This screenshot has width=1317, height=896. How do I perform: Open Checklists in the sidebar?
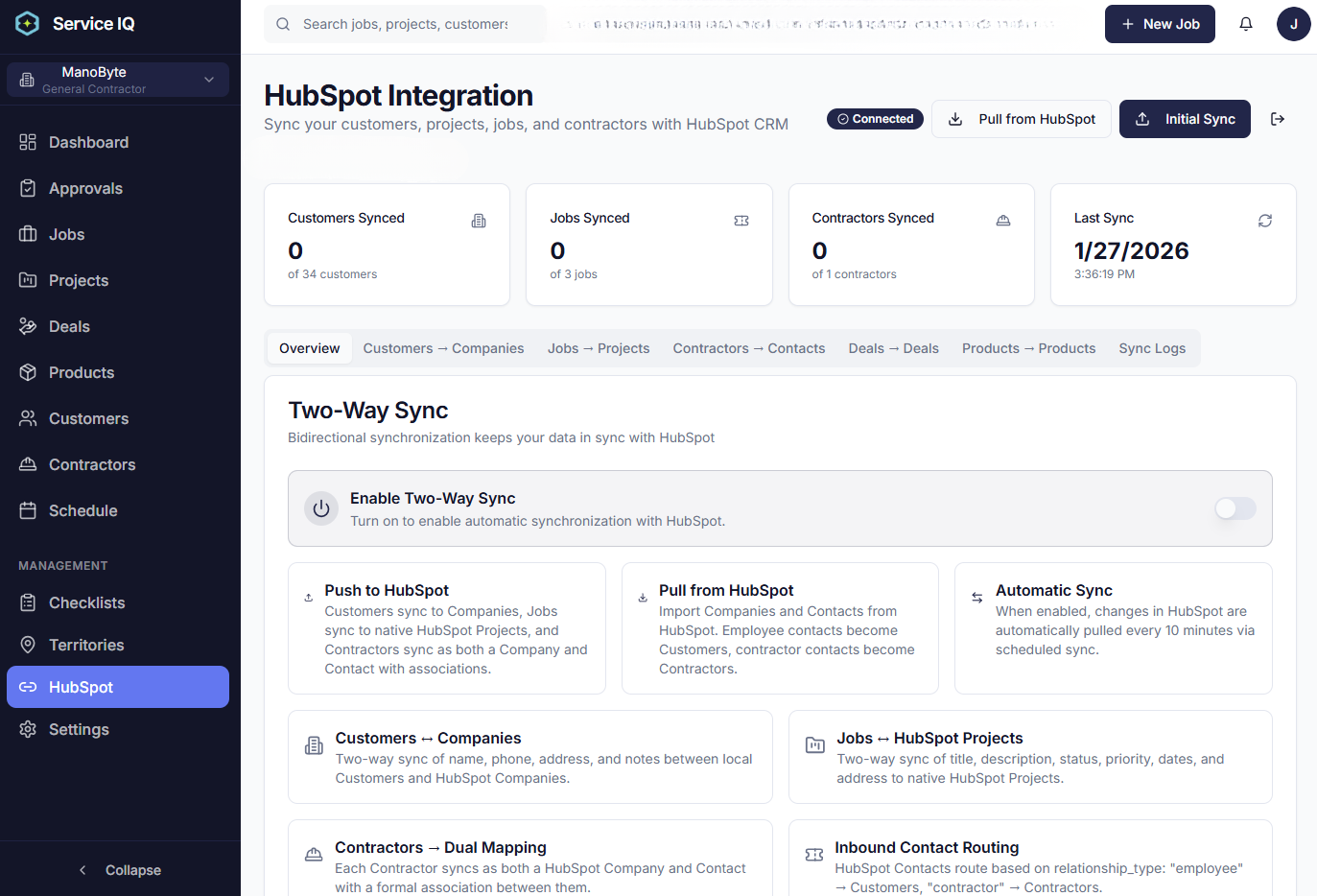(x=118, y=602)
